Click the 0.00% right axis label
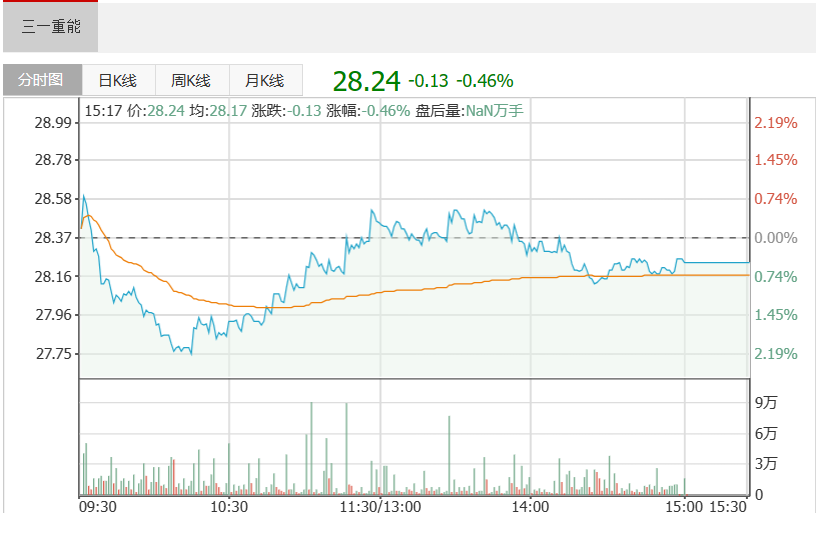 tap(776, 238)
